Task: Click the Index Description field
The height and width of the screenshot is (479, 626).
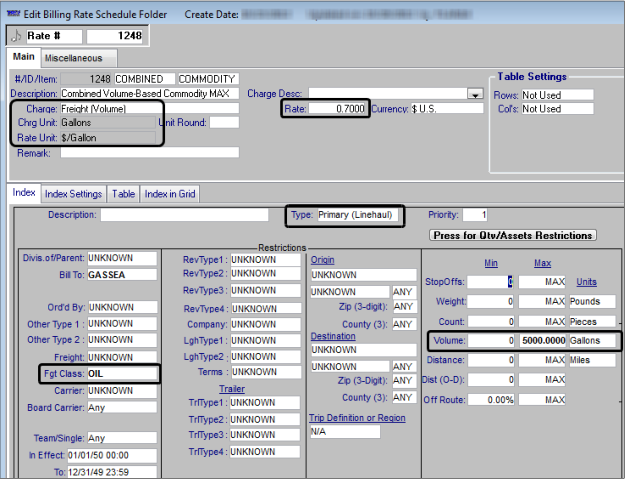Action: click(x=184, y=215)
